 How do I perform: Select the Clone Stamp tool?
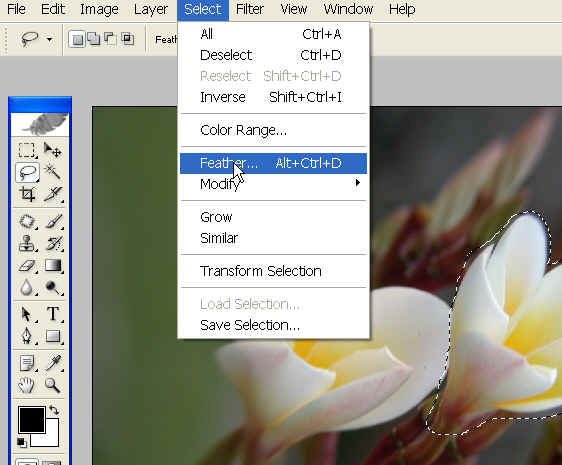(x=27, y=243)
